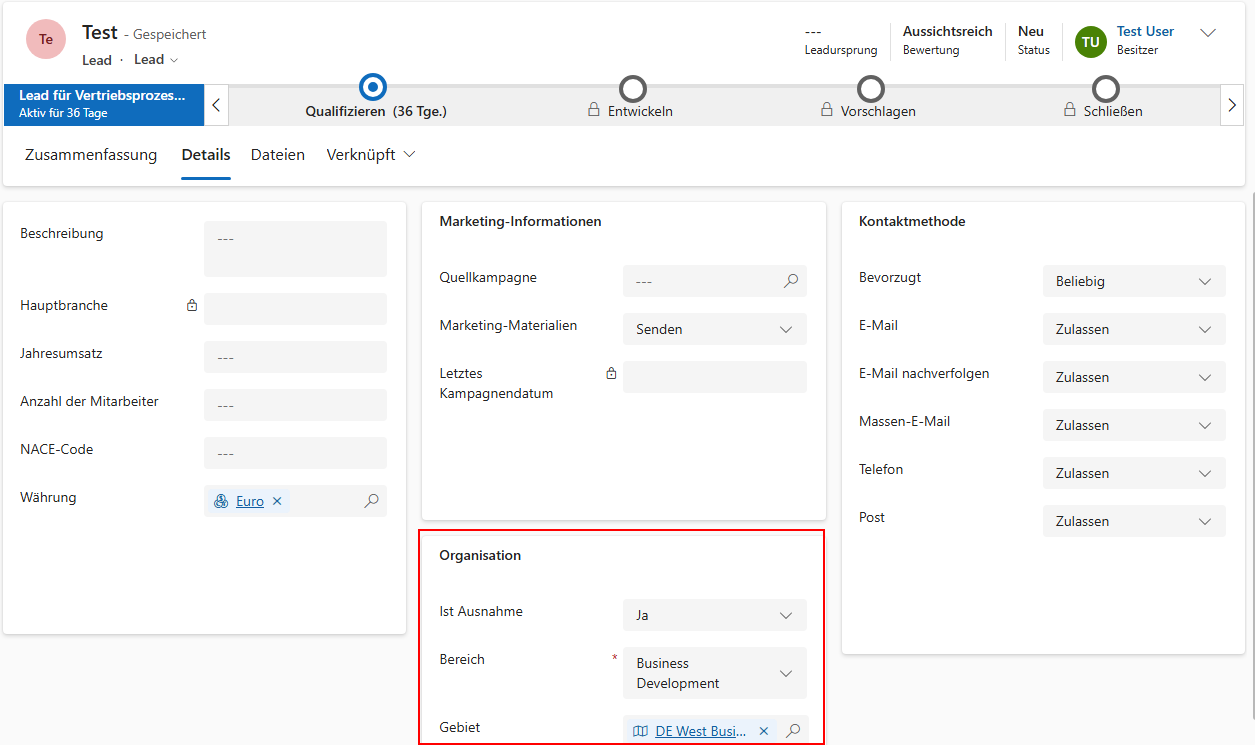This screenshot has height=745, width=1255.
Task: Expand the header chevron next to Besitzer
Action: (x=1208, y=33)
